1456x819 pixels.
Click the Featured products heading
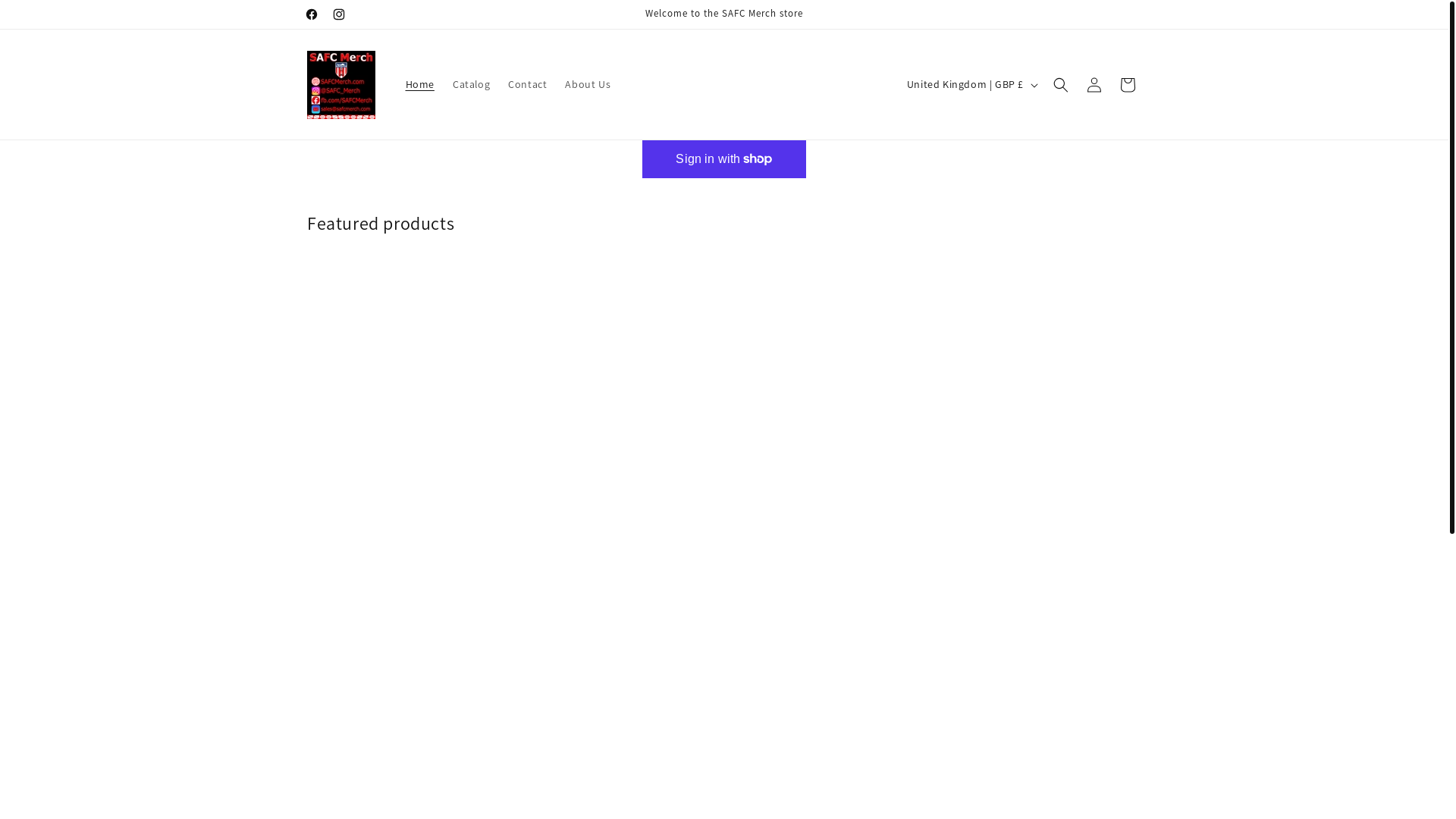click(381, 224)
